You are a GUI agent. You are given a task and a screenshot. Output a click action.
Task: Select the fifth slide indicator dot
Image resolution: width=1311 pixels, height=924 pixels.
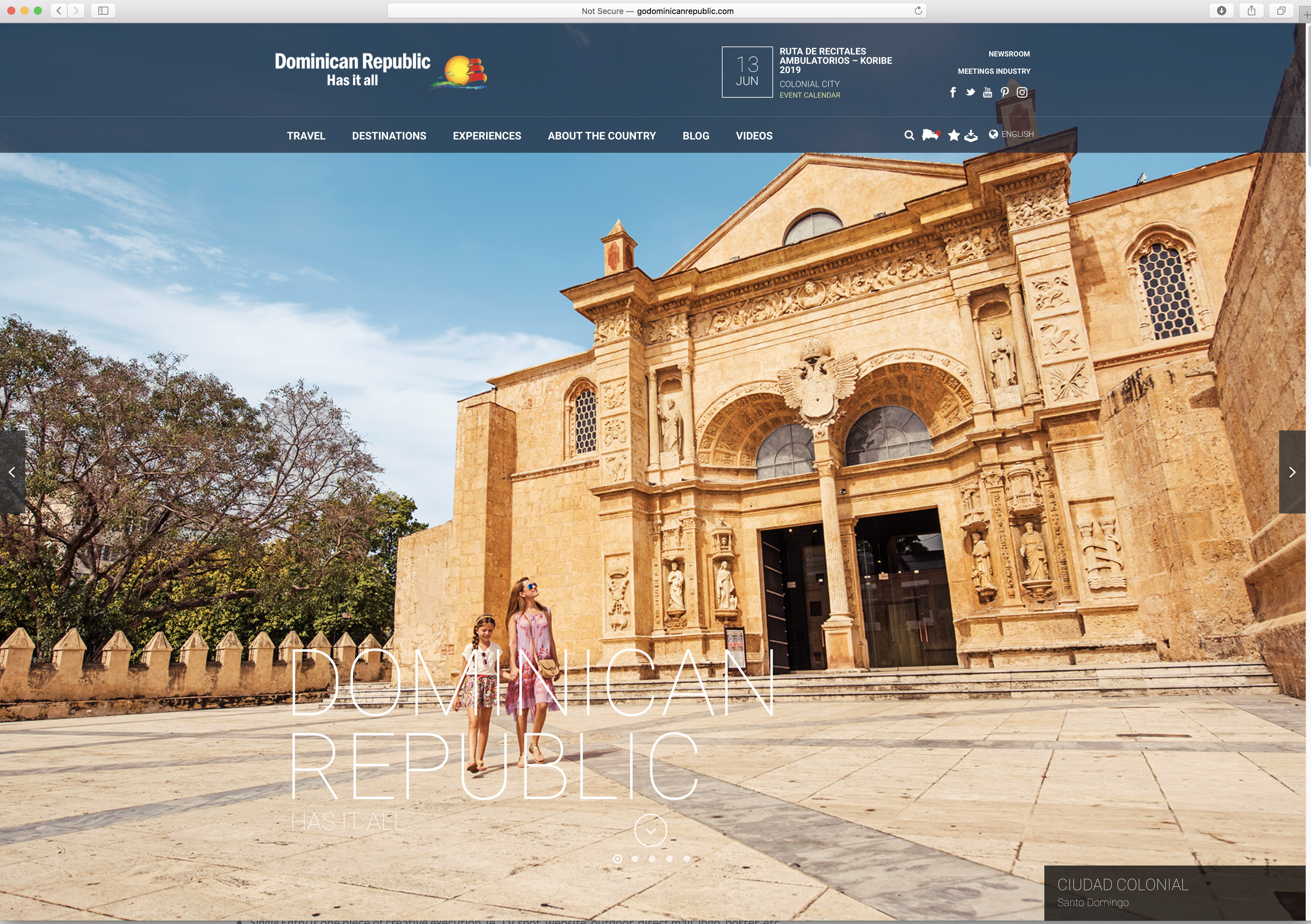click(x=686, y=858)
